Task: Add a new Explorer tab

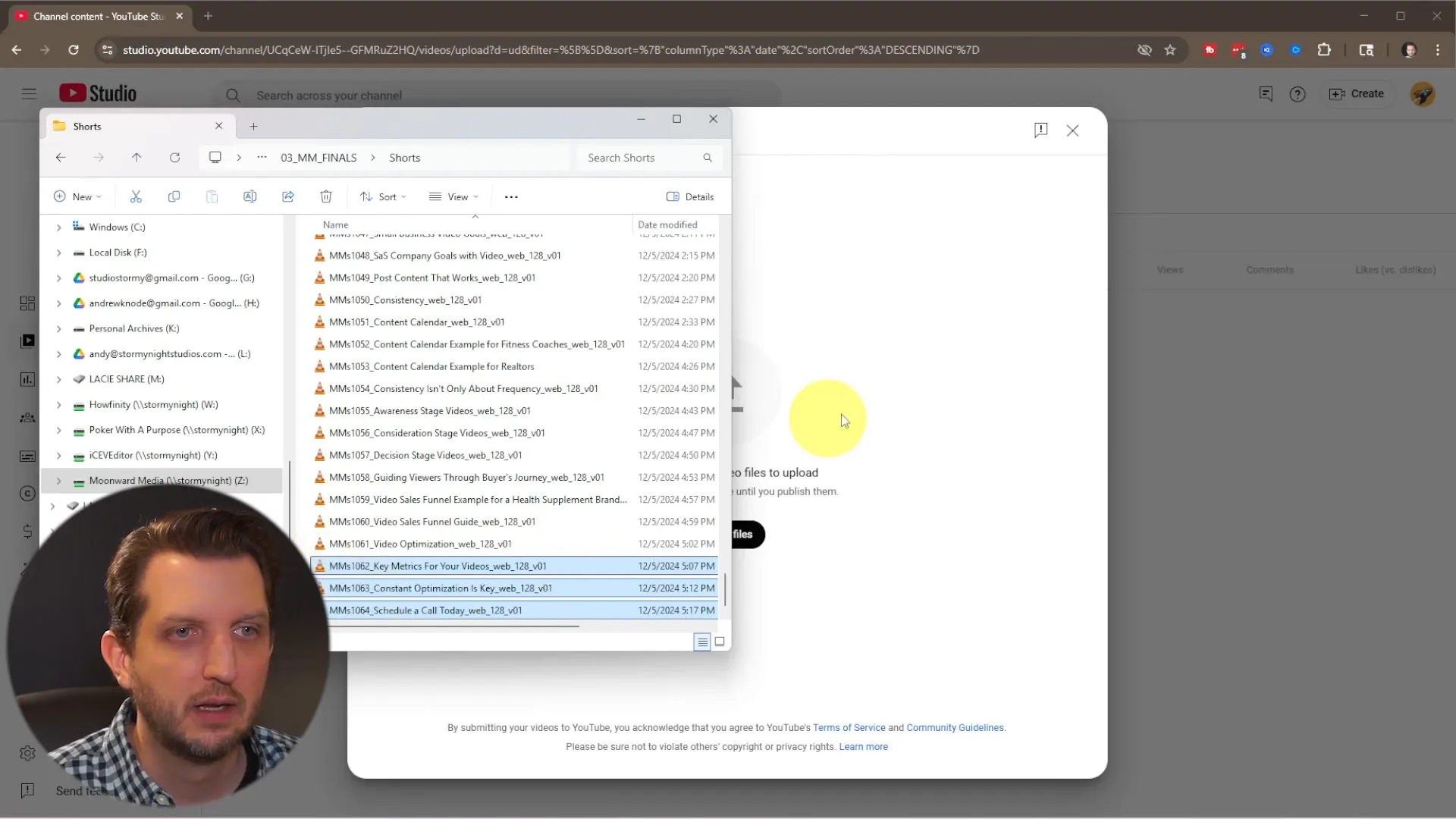Action: (x=254, y=126)
